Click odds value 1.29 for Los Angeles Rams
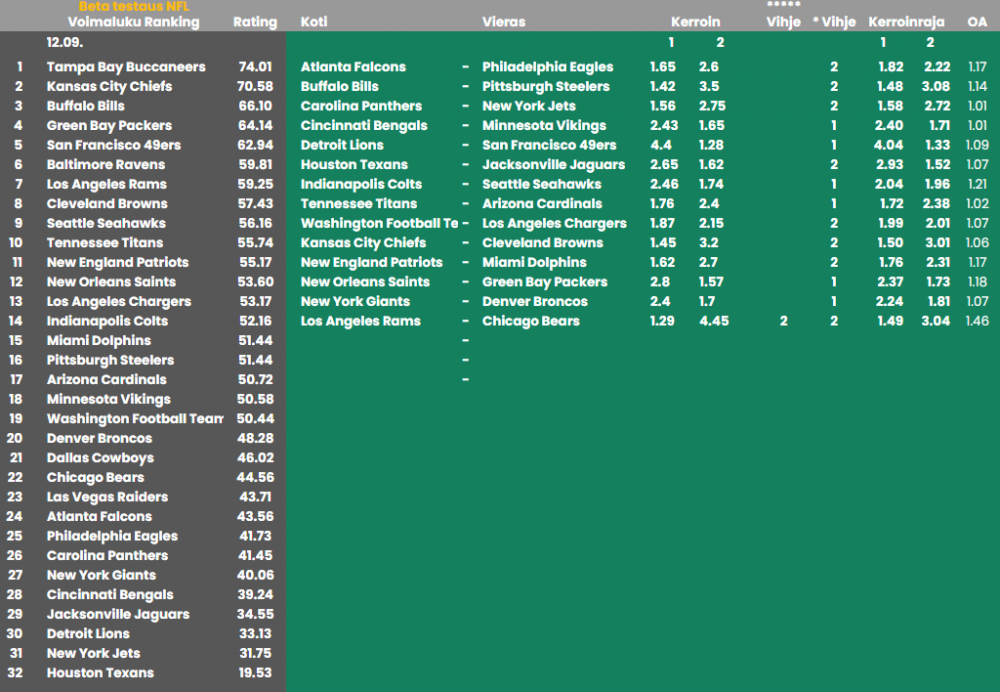1000x692 pixels. [x=662, y=321]
